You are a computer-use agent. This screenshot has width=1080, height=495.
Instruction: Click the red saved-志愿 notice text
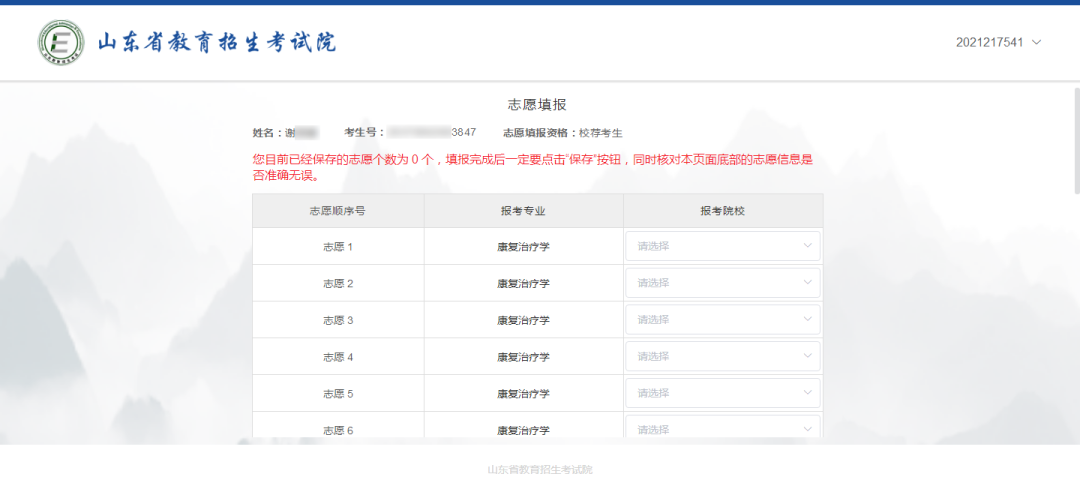point(532,167)
